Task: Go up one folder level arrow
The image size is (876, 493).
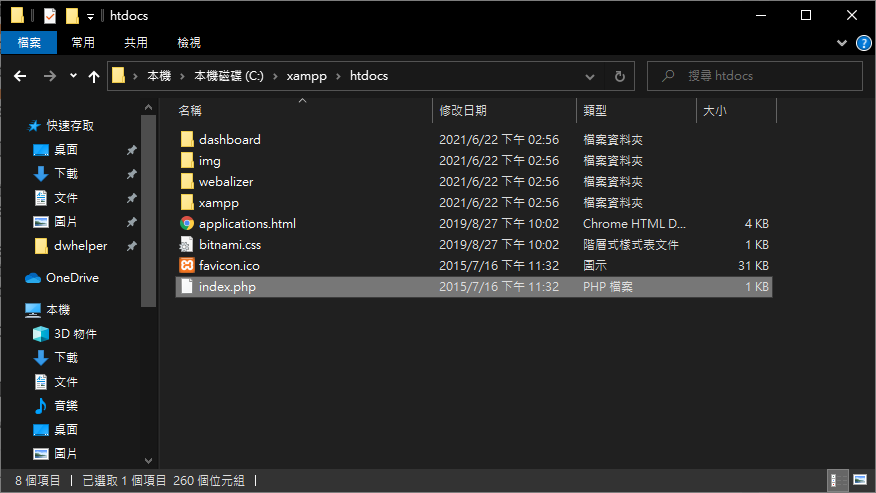Action: 94,77
